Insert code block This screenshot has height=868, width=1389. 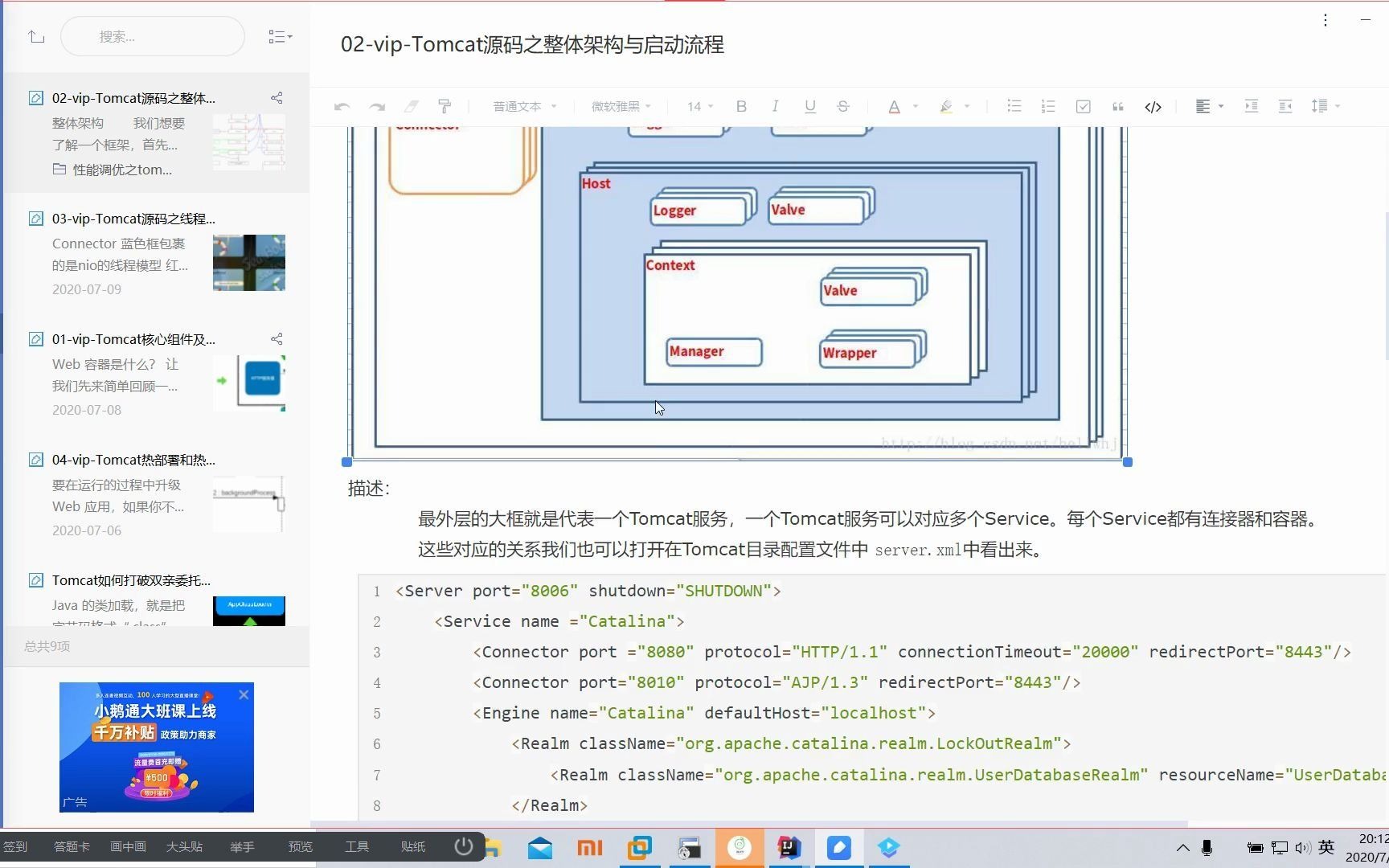(x=1153, y=106)
